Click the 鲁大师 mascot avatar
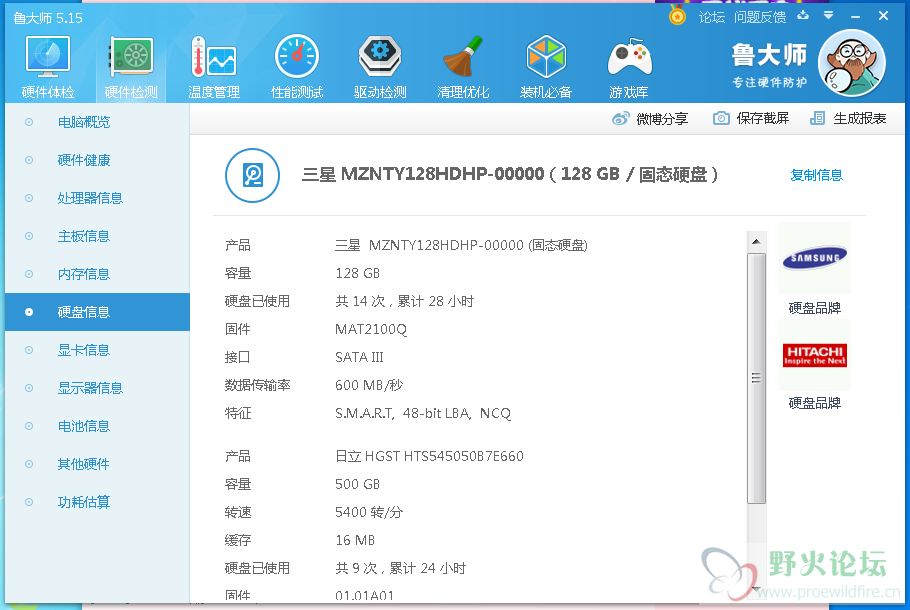Screen dimensions: 910x610 pos(851,63)
